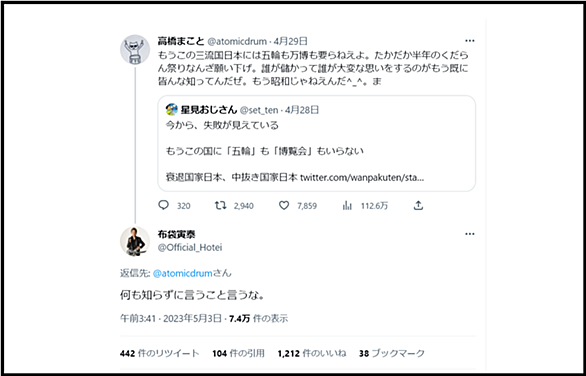
Task: View the 104 件の引用 quote tweets
Action: click(x=238, y=353)
